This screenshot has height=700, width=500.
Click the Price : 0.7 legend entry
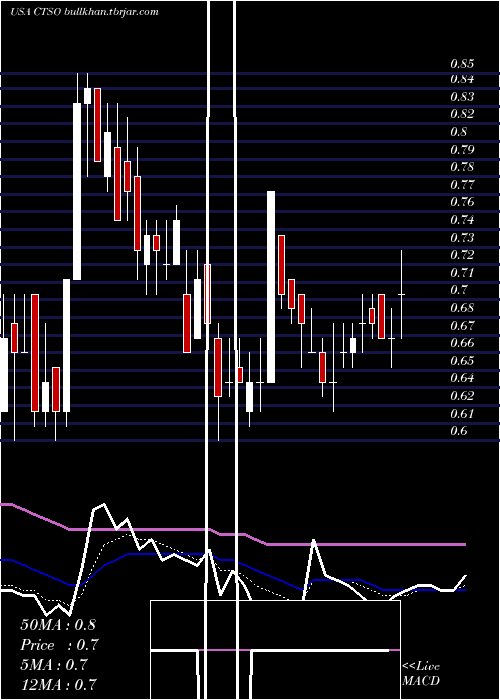point(59,645)
